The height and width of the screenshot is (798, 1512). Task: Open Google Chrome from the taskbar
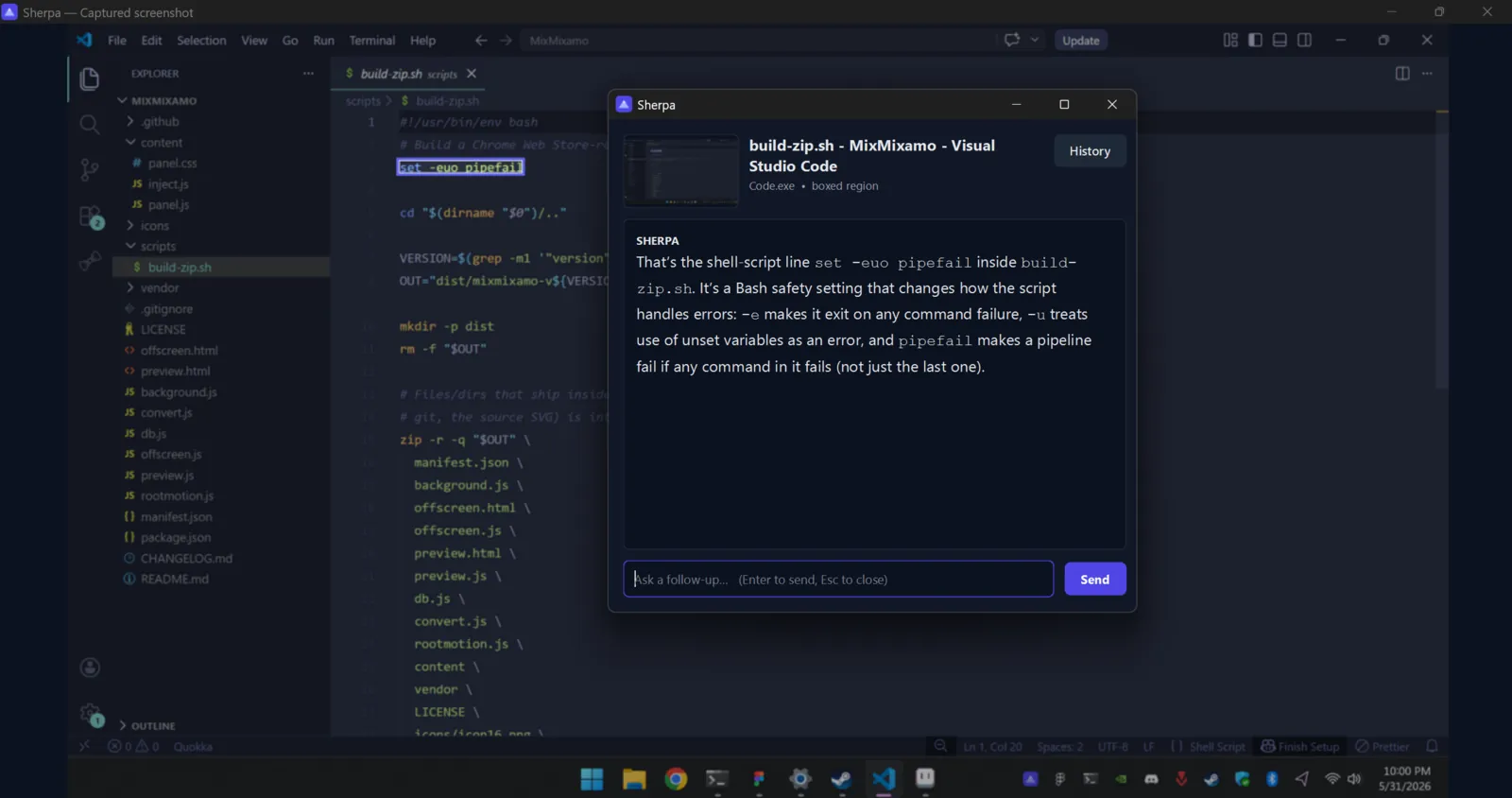click(x=676, y=779)
